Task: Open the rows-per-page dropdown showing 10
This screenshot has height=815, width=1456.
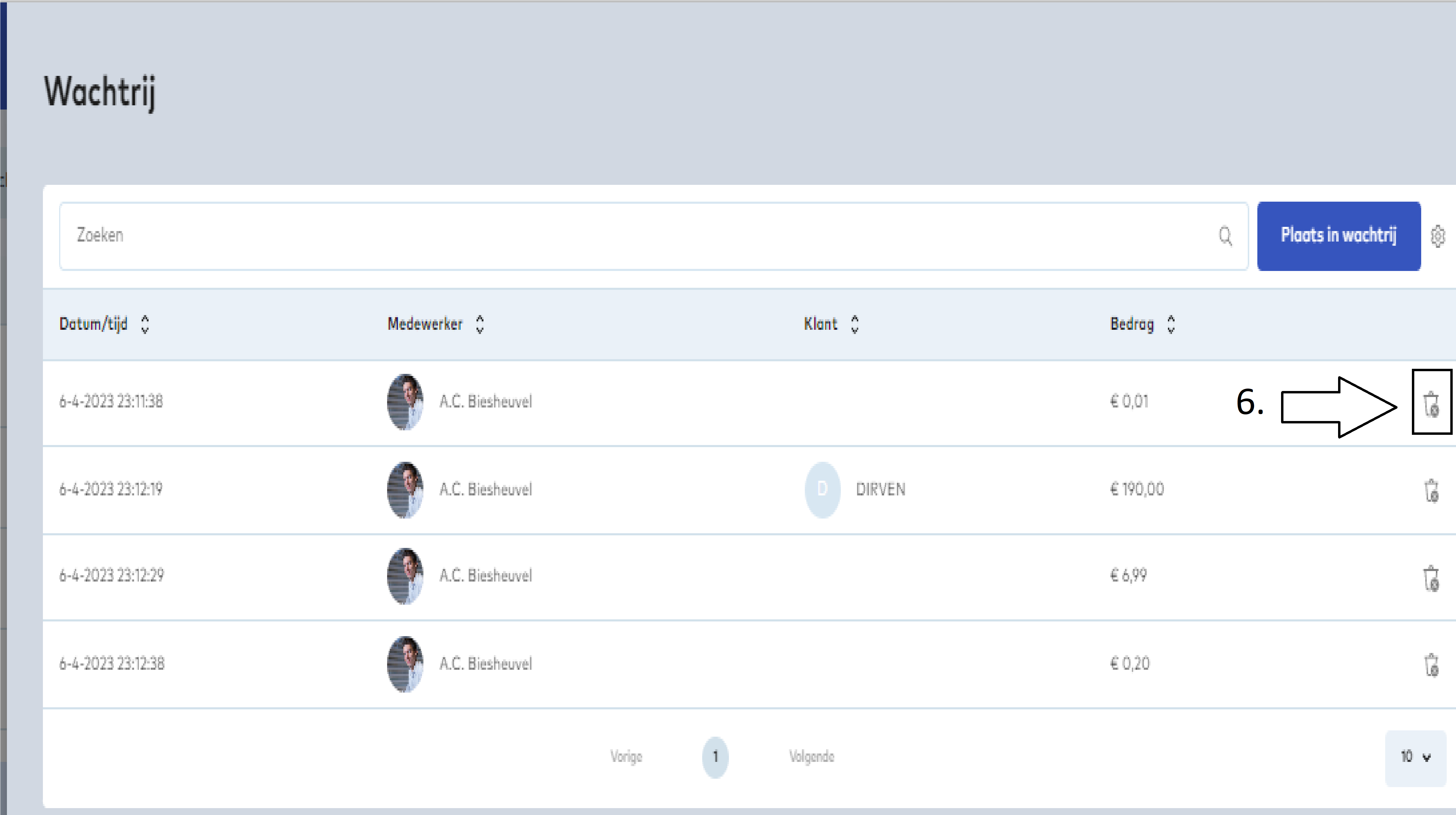Action: tap(1415, 757)
